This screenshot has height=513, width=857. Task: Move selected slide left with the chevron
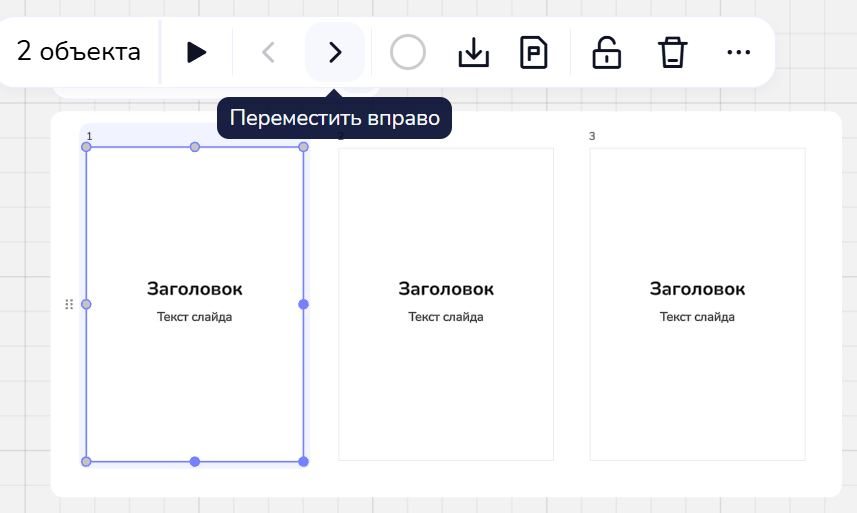(x=268, y=52)
